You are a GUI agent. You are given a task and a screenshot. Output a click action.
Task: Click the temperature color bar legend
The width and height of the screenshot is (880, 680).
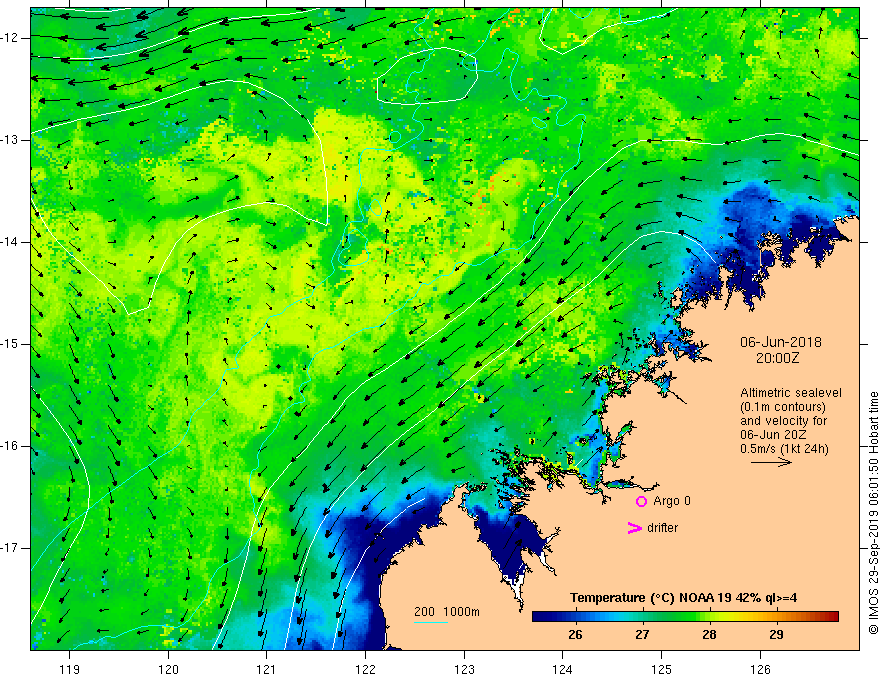[685, 617]
